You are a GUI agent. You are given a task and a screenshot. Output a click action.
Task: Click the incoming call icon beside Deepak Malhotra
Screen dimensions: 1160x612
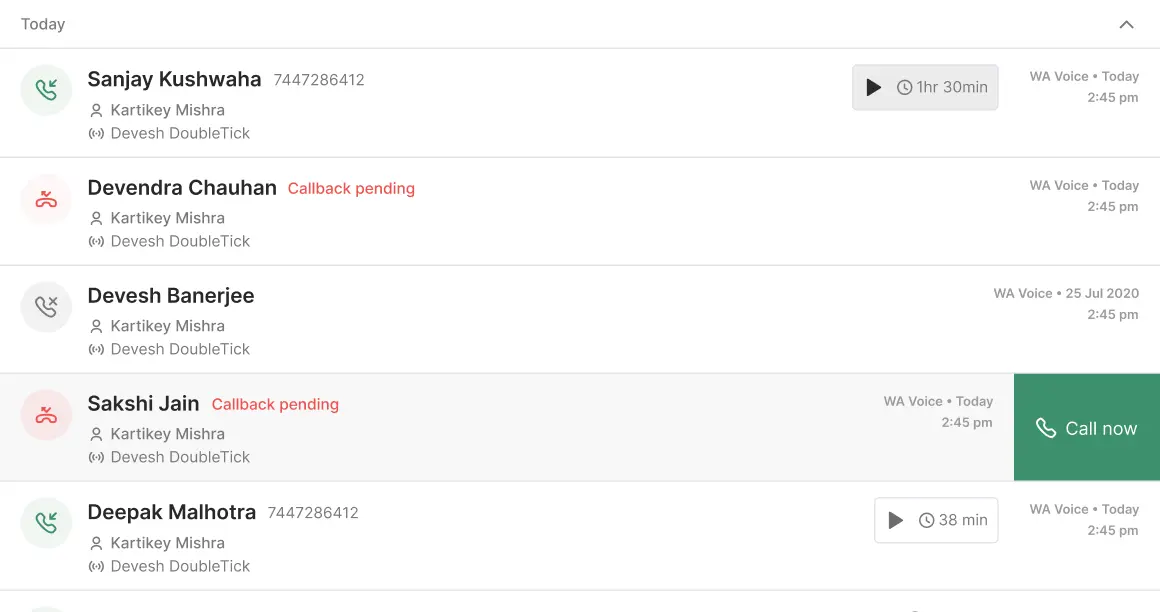point(46,522)
